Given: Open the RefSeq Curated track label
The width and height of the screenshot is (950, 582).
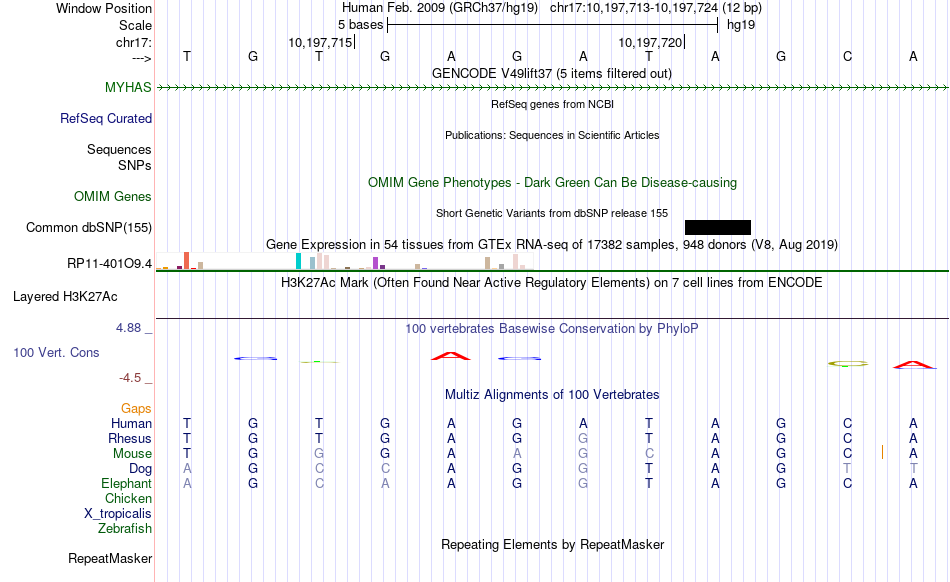Looking at the screenshot, I should pos(106,118).
